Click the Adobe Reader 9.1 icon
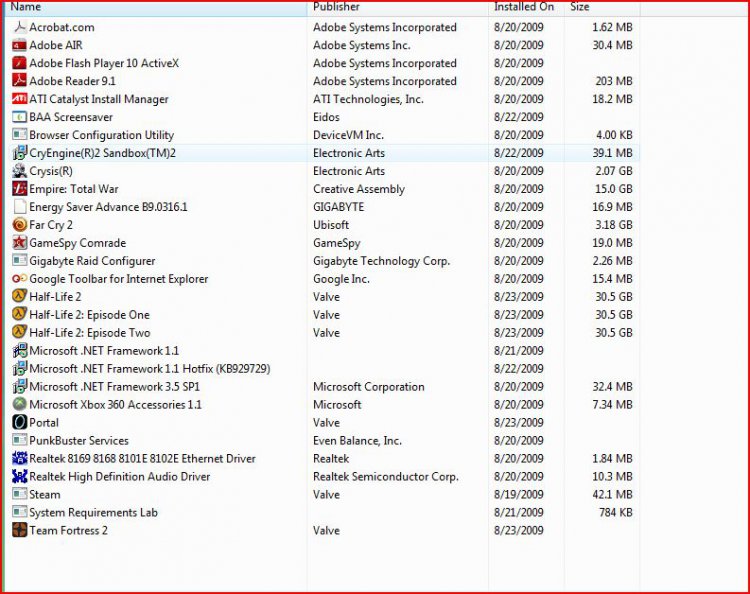The image size is (750, 594). pyautogui.click(x=20, y=81)
